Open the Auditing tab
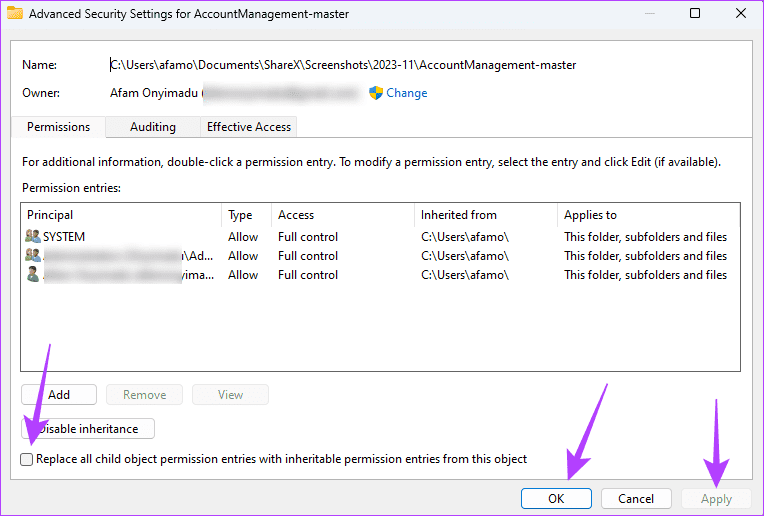 (x=153, y=127)
